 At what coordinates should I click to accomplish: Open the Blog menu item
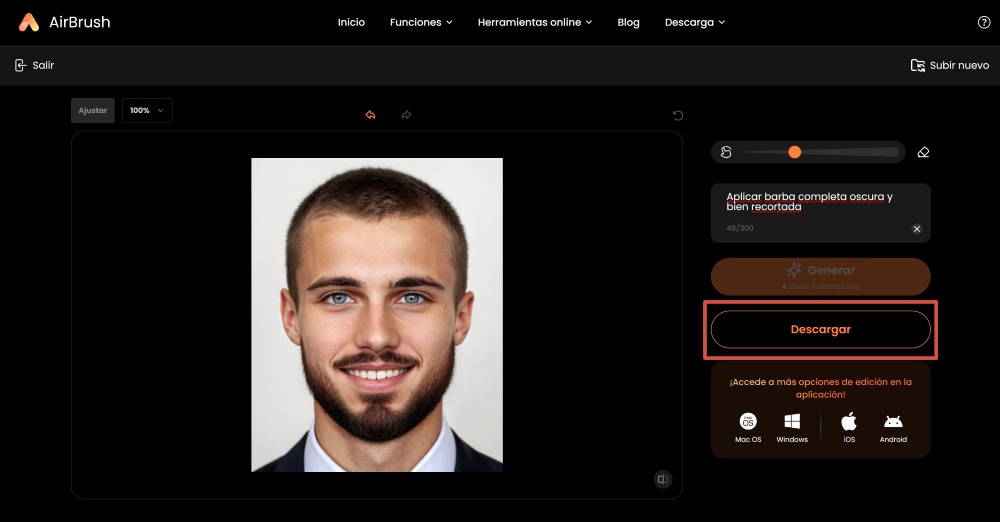(x=628, y=22)
